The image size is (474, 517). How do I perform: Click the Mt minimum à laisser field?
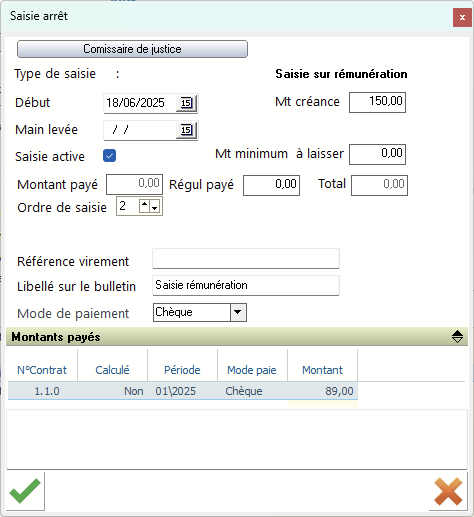click(x=377, y=154)
